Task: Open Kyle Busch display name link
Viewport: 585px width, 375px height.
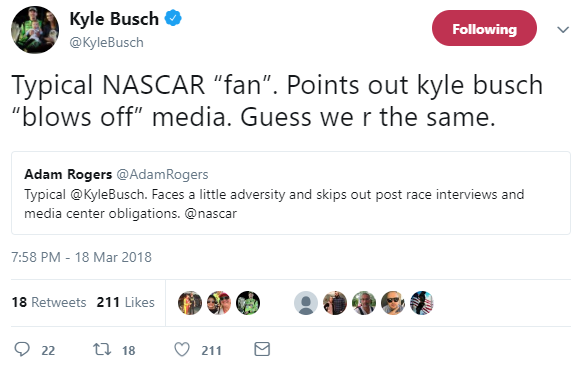Action: point(114,19)
